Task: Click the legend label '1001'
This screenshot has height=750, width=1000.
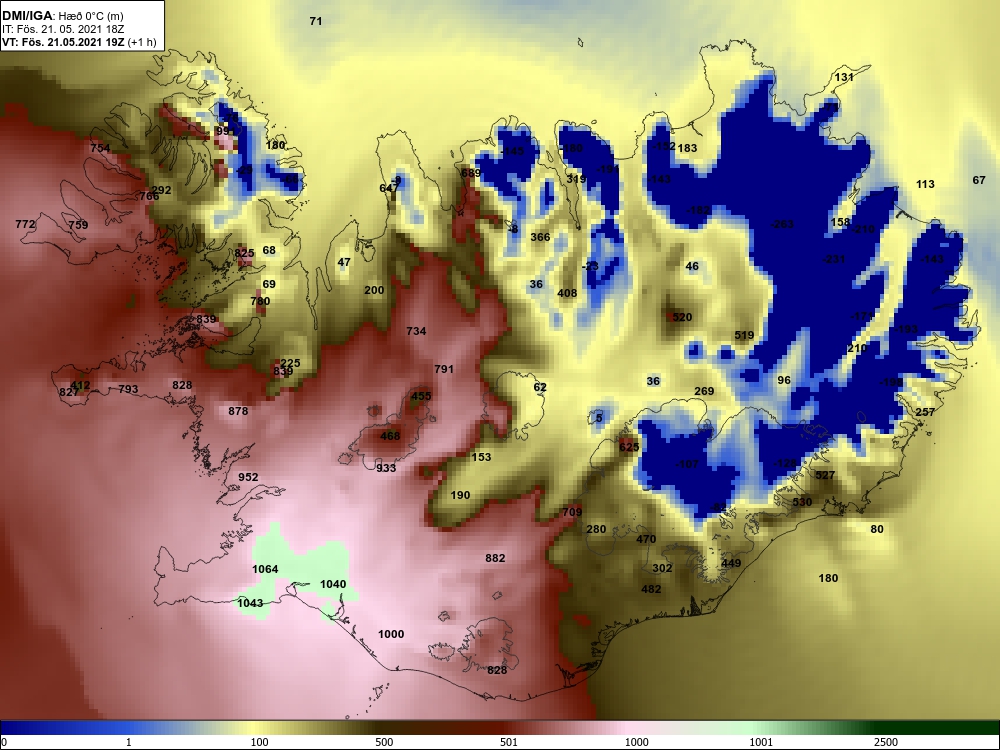Action: click(x=761, y=742)
